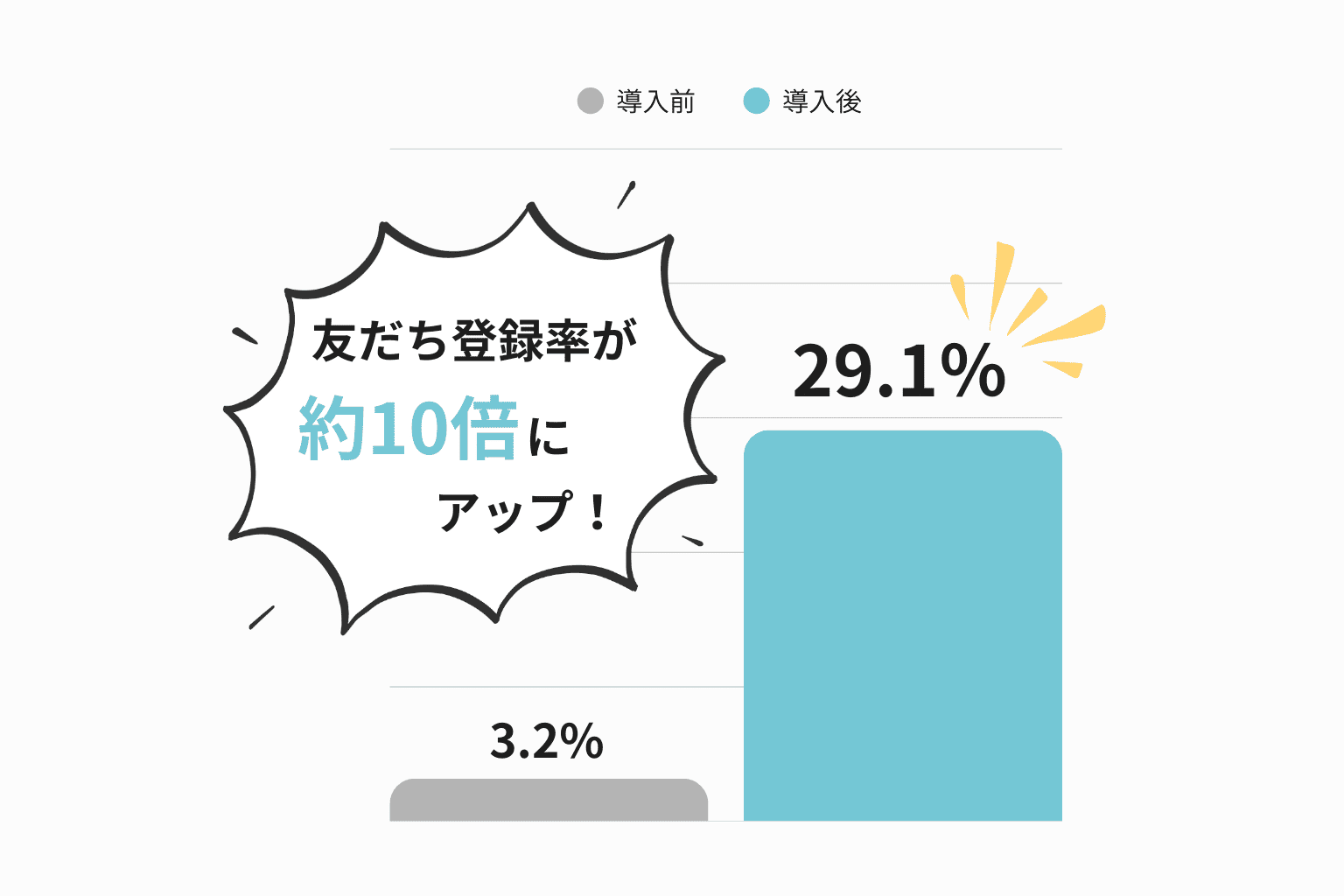Click the gray 導入前 legend dot
Viewport: 1344px width, 896px height.
(x=591, y=101)
